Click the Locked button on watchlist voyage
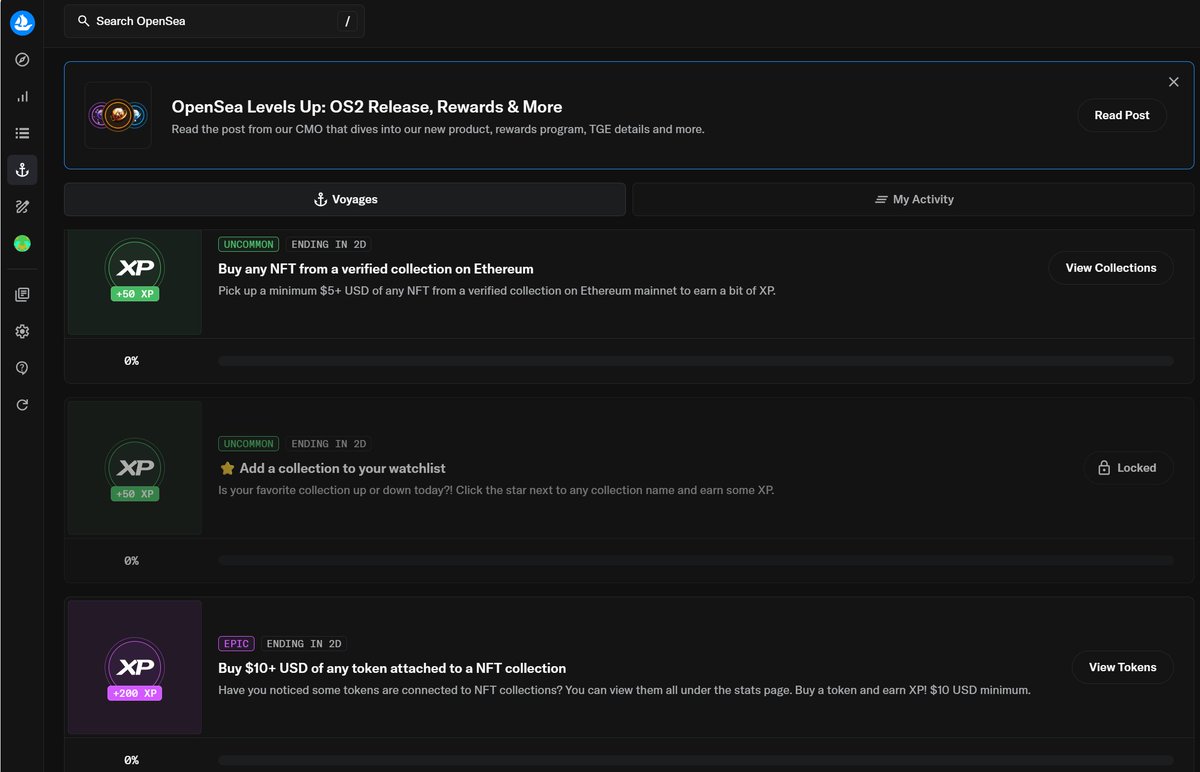 (1128, 468)
